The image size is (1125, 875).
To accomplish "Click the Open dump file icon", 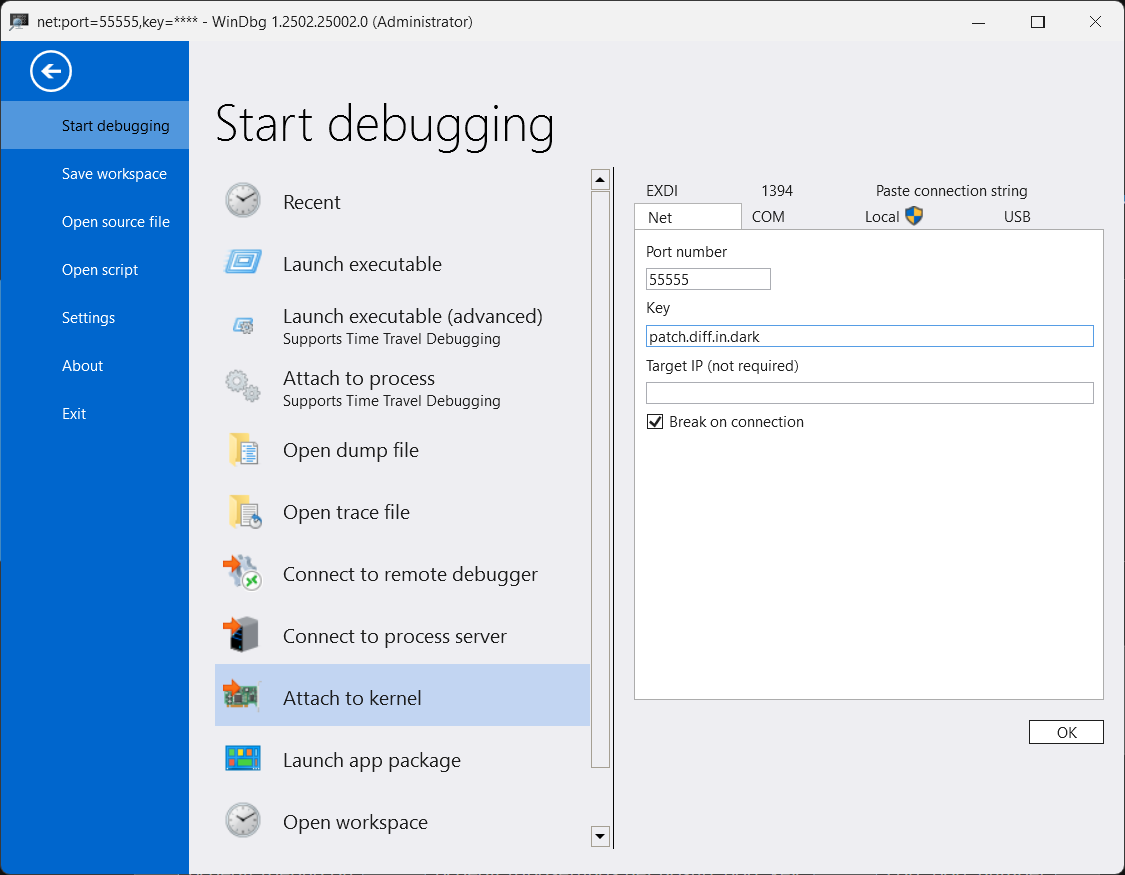I will point(242,450).
